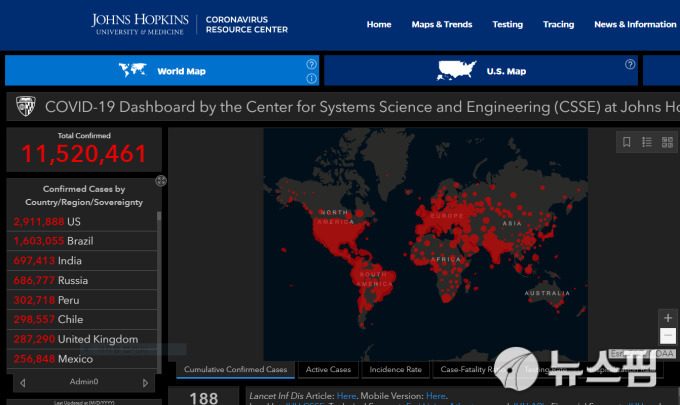680x405 pixels.
Task: Select the Incidence Rate tab
Action: click(x=396, y=369)
